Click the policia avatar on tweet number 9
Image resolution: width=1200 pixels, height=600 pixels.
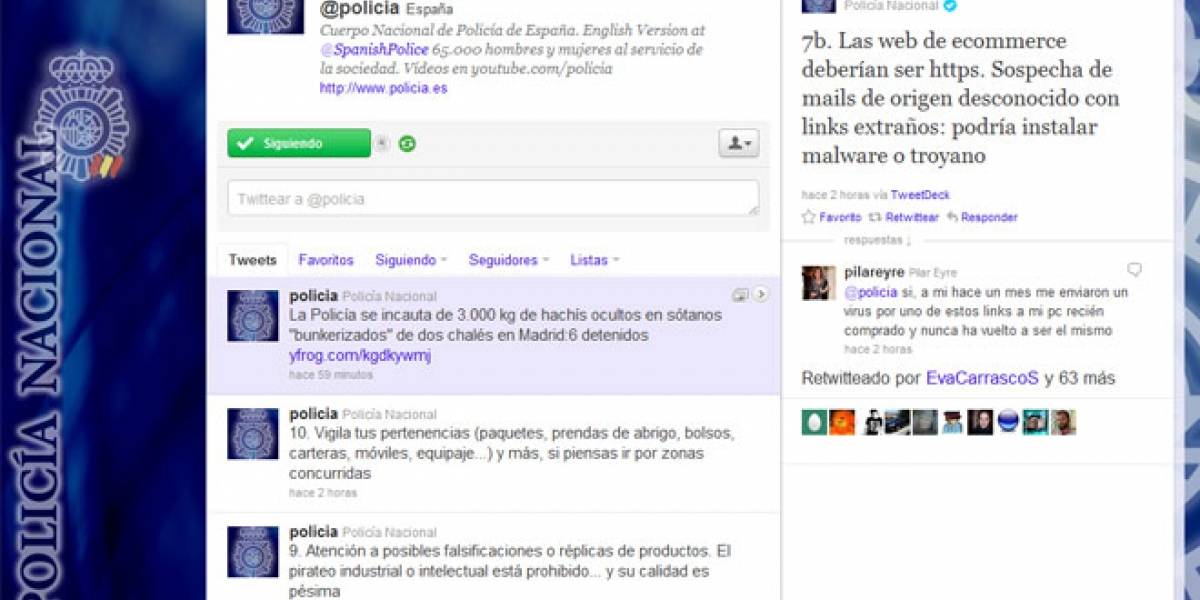click(x=253, y=552)
